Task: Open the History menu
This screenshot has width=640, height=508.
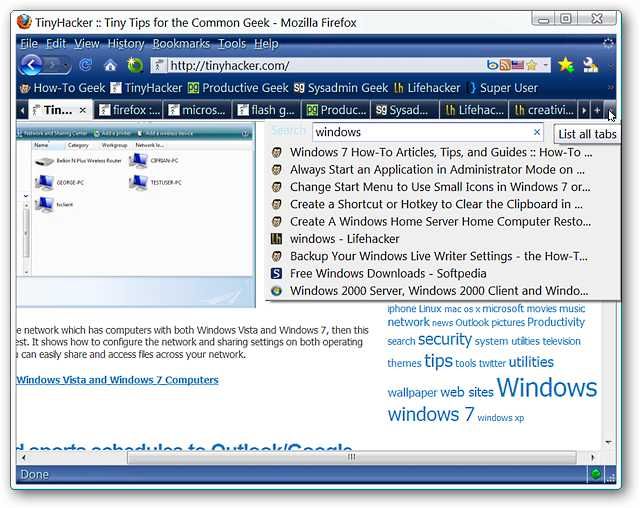Action: pyautogui.click(x=126, y=44)
